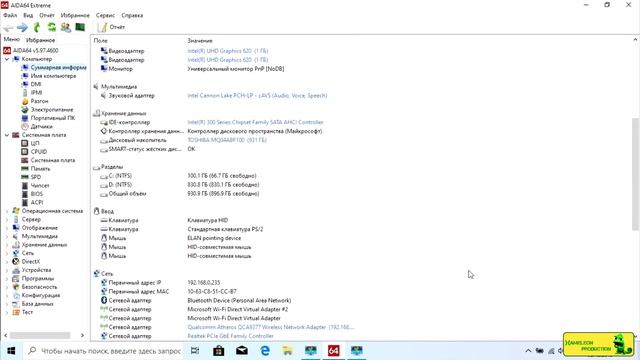Click the taskbar search box
The image size is (640, 360).
tap(104, 351)
